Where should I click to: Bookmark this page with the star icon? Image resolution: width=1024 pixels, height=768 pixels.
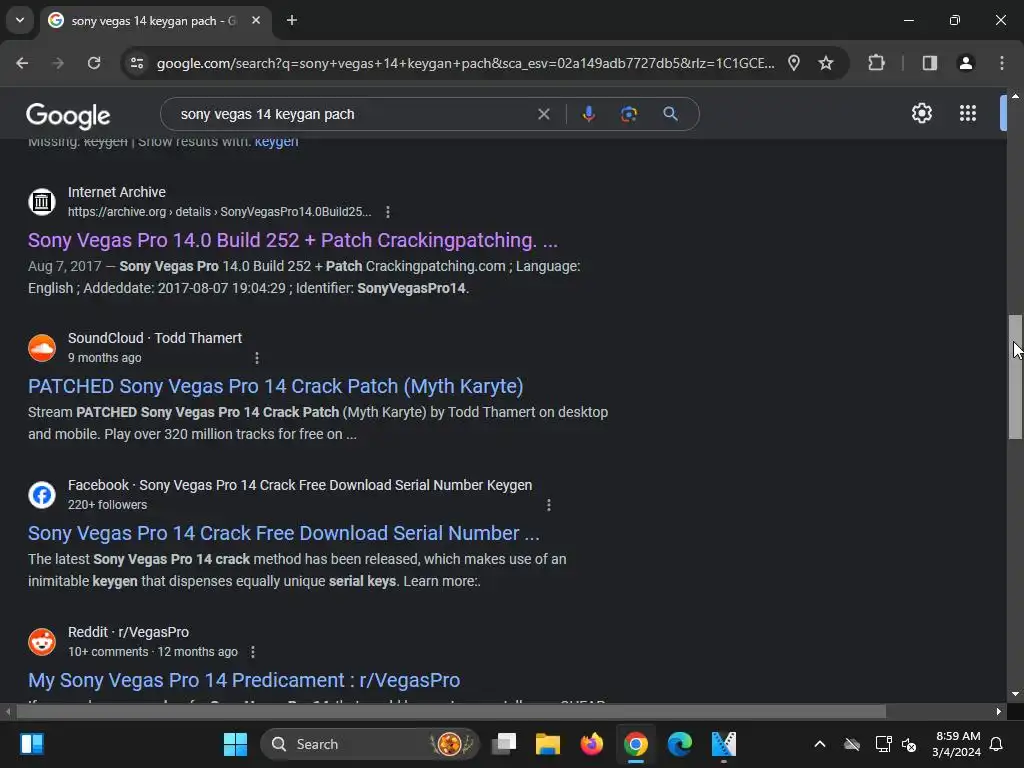[826, 63]
